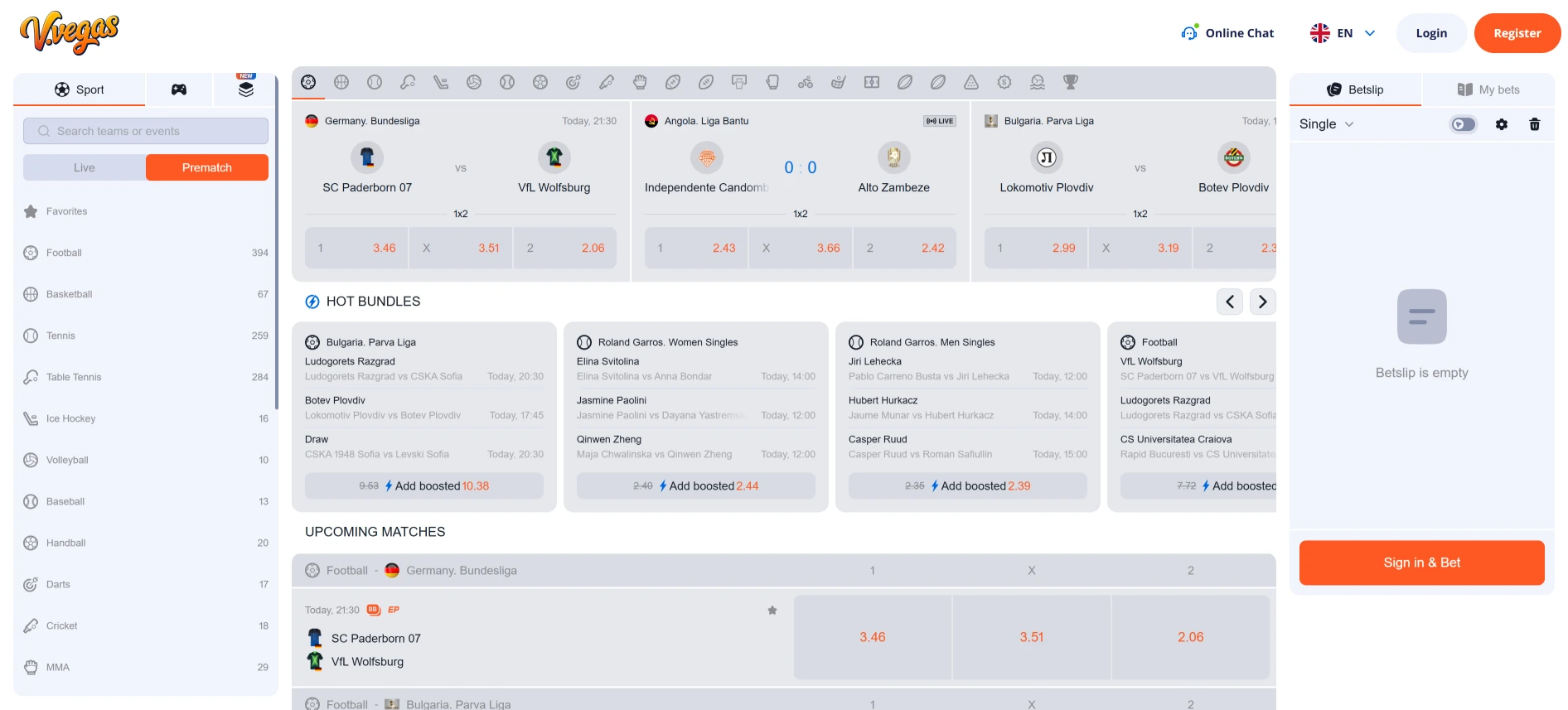Switch to Prematch events

click(207, 167)
